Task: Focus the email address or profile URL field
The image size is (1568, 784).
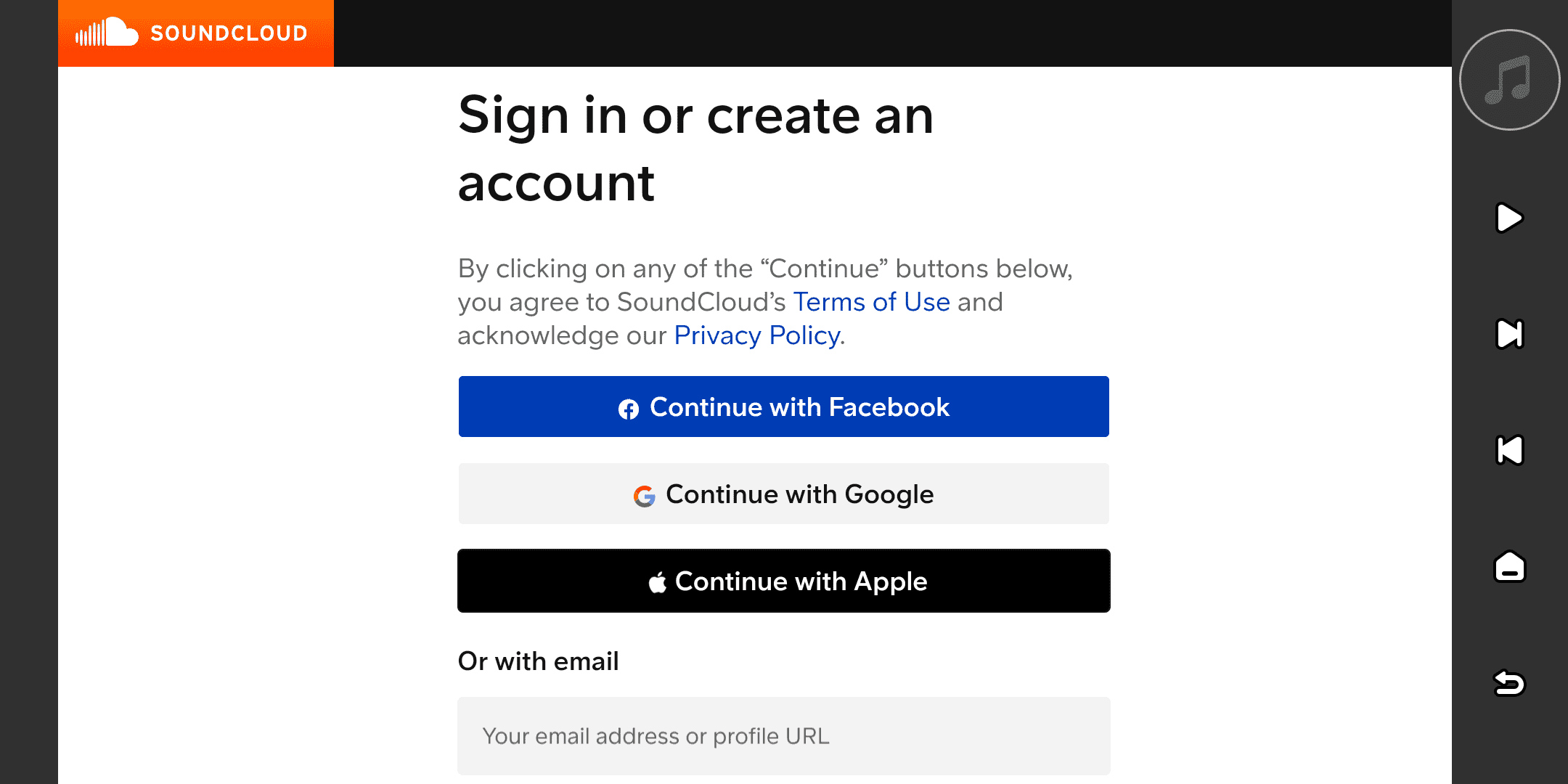Action: [783, 736]
